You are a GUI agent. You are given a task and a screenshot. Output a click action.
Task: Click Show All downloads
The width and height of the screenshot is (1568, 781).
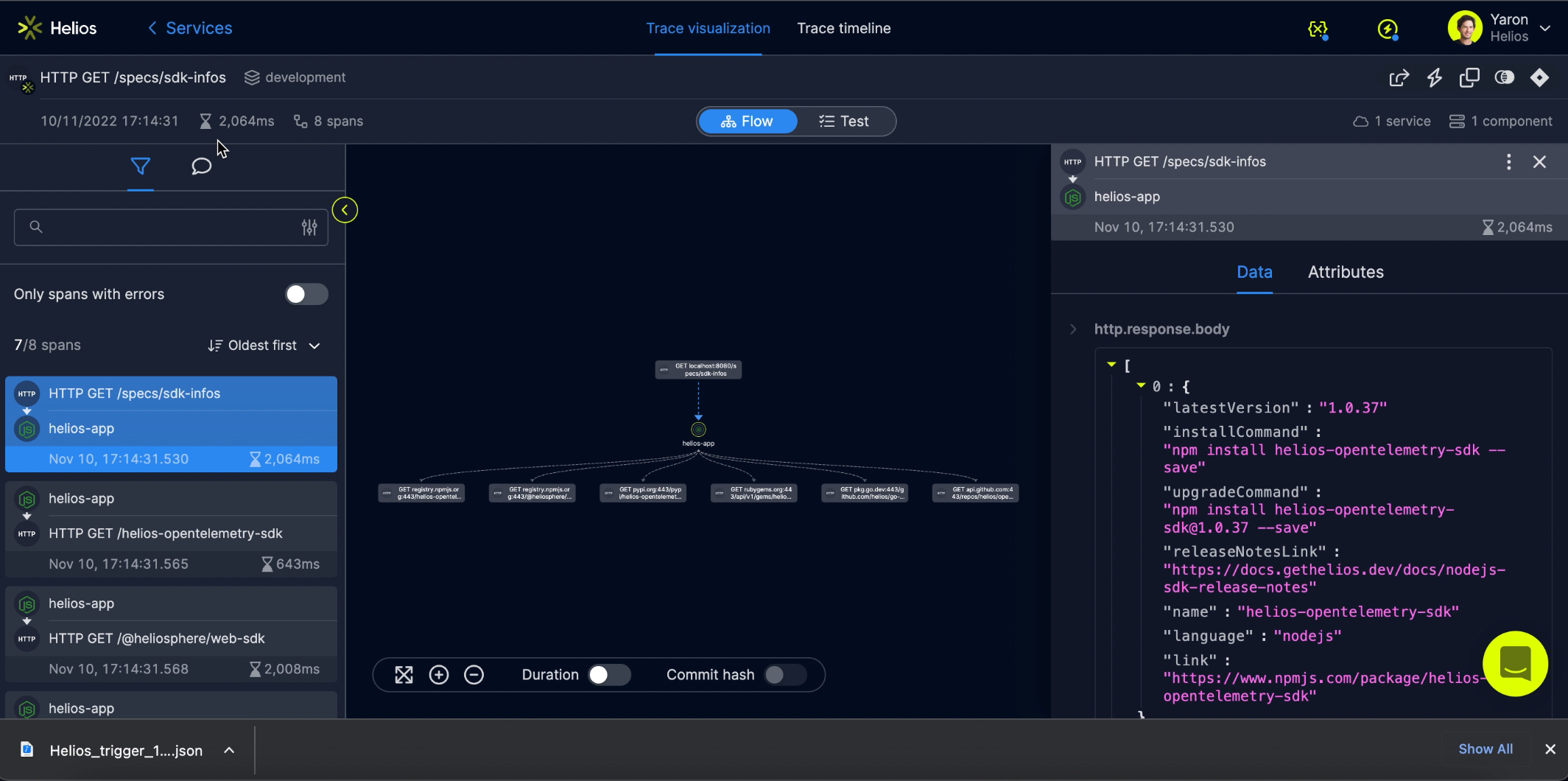[x=1486, y=749]
